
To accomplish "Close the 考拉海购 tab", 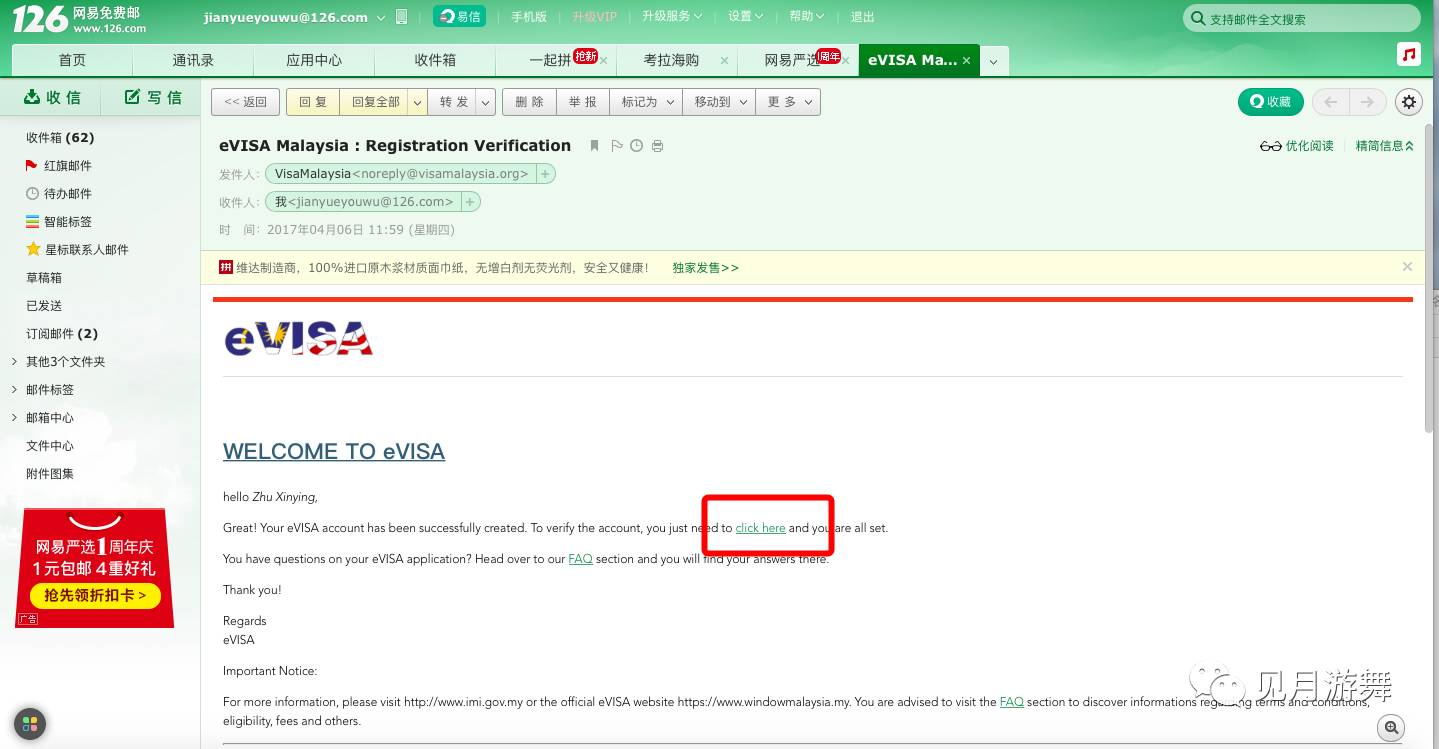I will coord(725,61).
